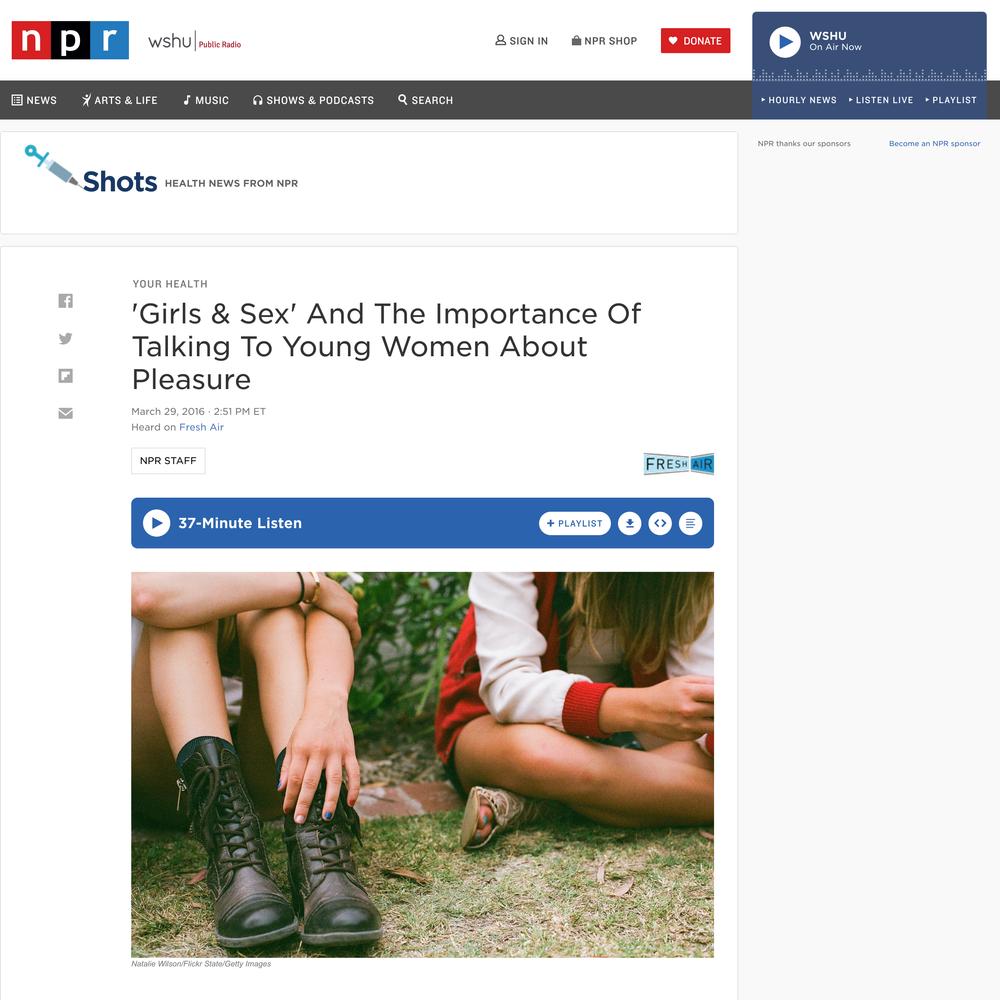Expand Hourly News in the player bar
The width and height of the screenshot is (1000, 1000).
coord(798,100)
